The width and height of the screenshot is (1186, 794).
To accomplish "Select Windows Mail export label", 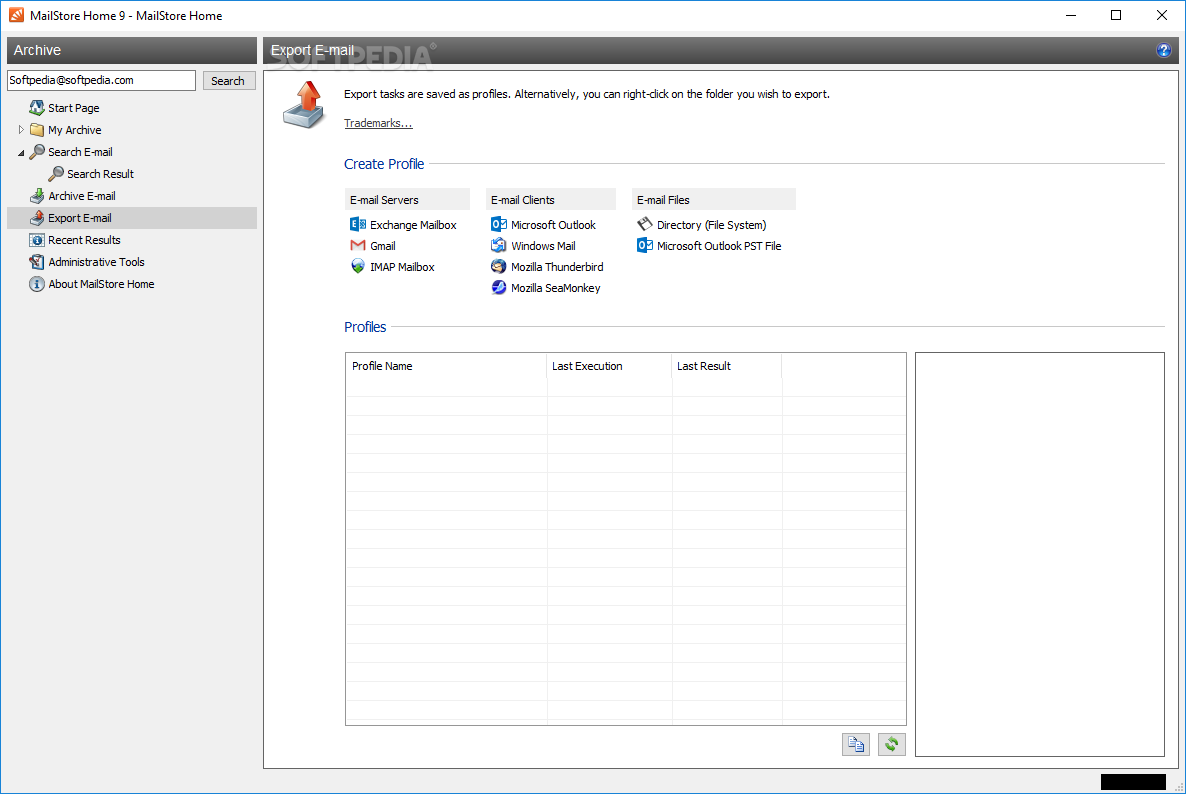I will (x=543, y=246).
